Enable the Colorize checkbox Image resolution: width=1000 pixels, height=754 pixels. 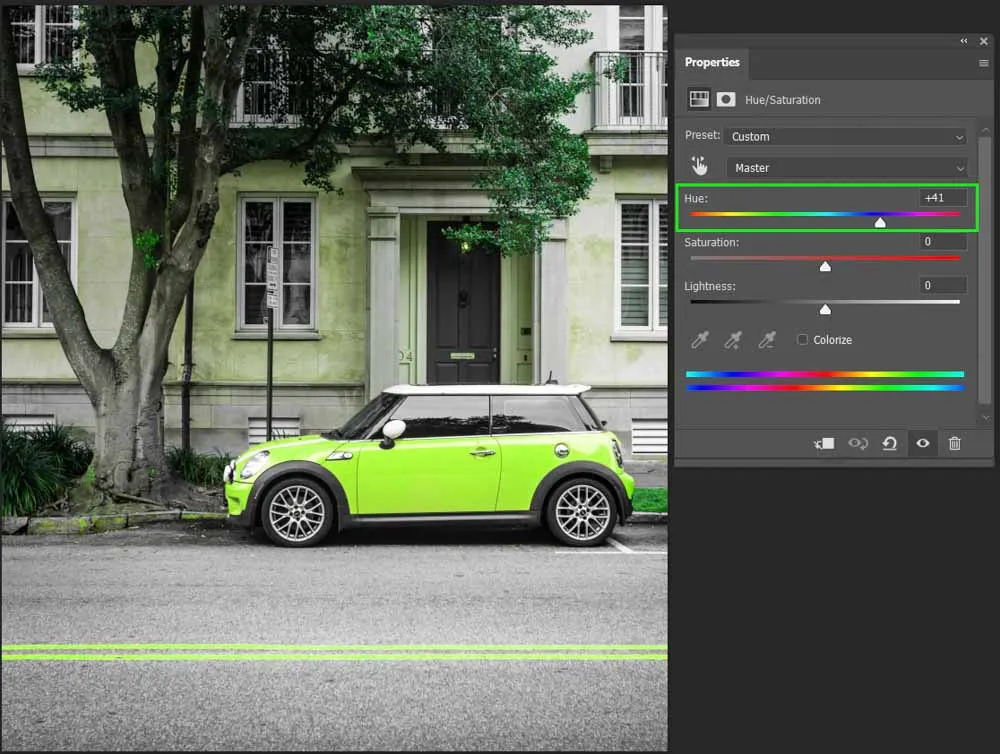802,340
